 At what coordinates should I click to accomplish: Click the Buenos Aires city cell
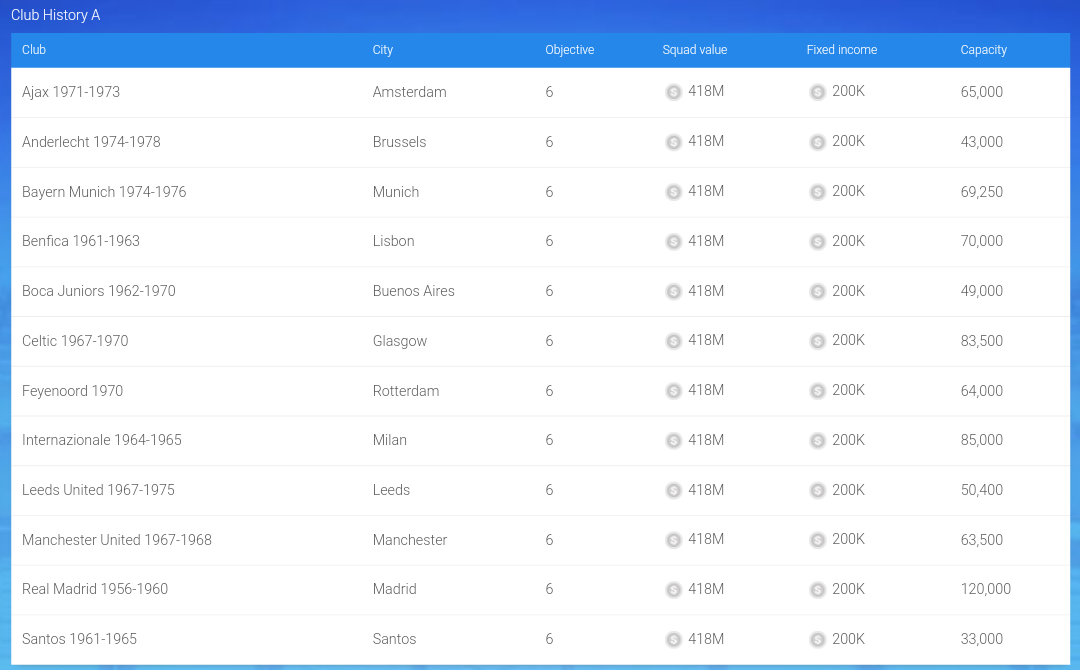[x=414, y=291]
